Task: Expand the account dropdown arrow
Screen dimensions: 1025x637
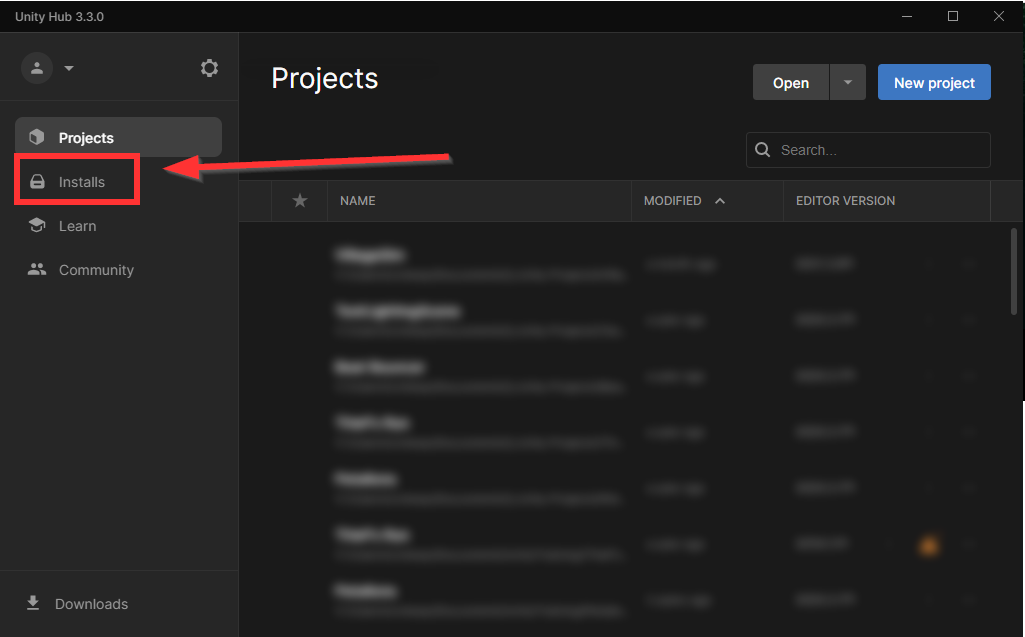Action: [x=69, y=69]
